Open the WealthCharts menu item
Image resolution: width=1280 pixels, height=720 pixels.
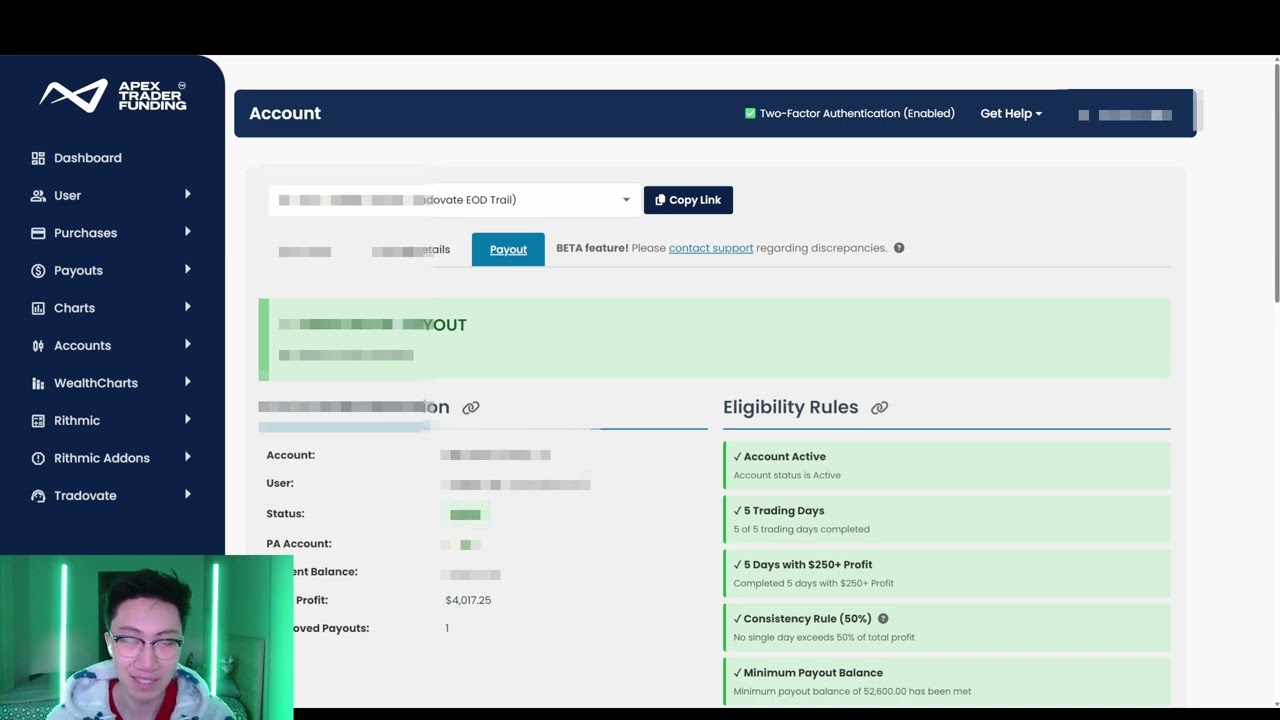click(x=96, y=383)
